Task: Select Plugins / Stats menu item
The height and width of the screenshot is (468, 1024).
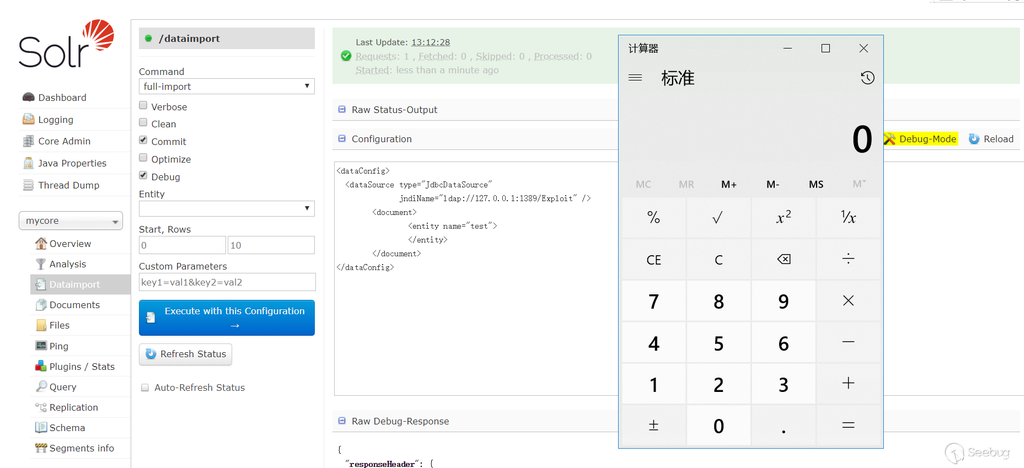Action: pos(81,367)
